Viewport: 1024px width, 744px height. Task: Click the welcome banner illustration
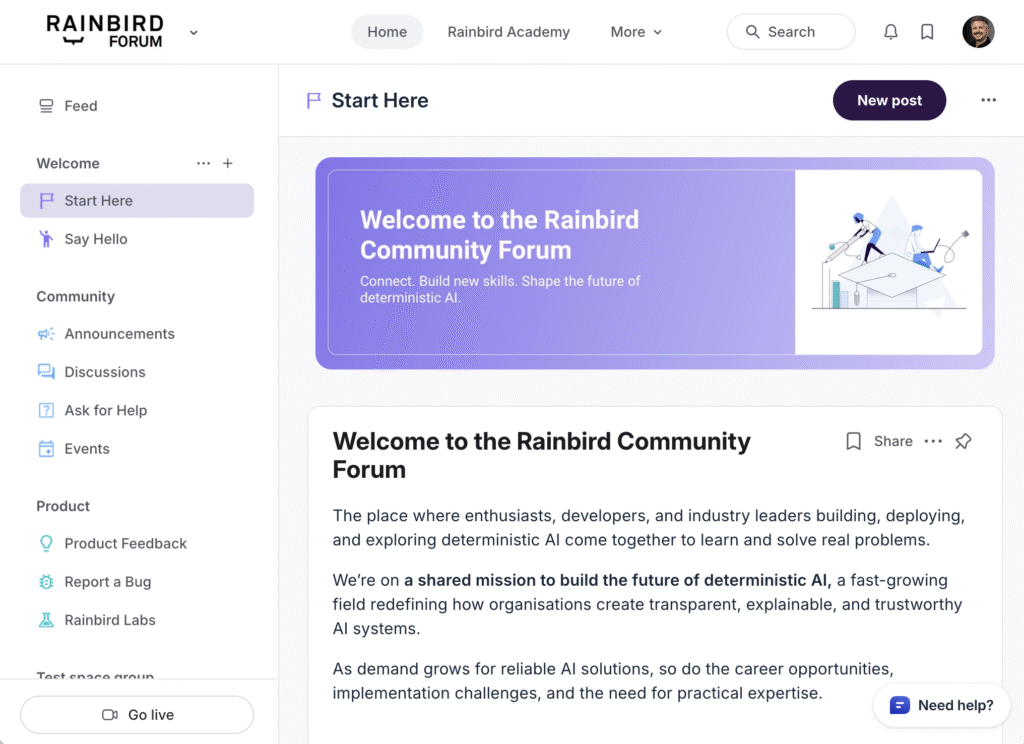(x=888, y=263)
